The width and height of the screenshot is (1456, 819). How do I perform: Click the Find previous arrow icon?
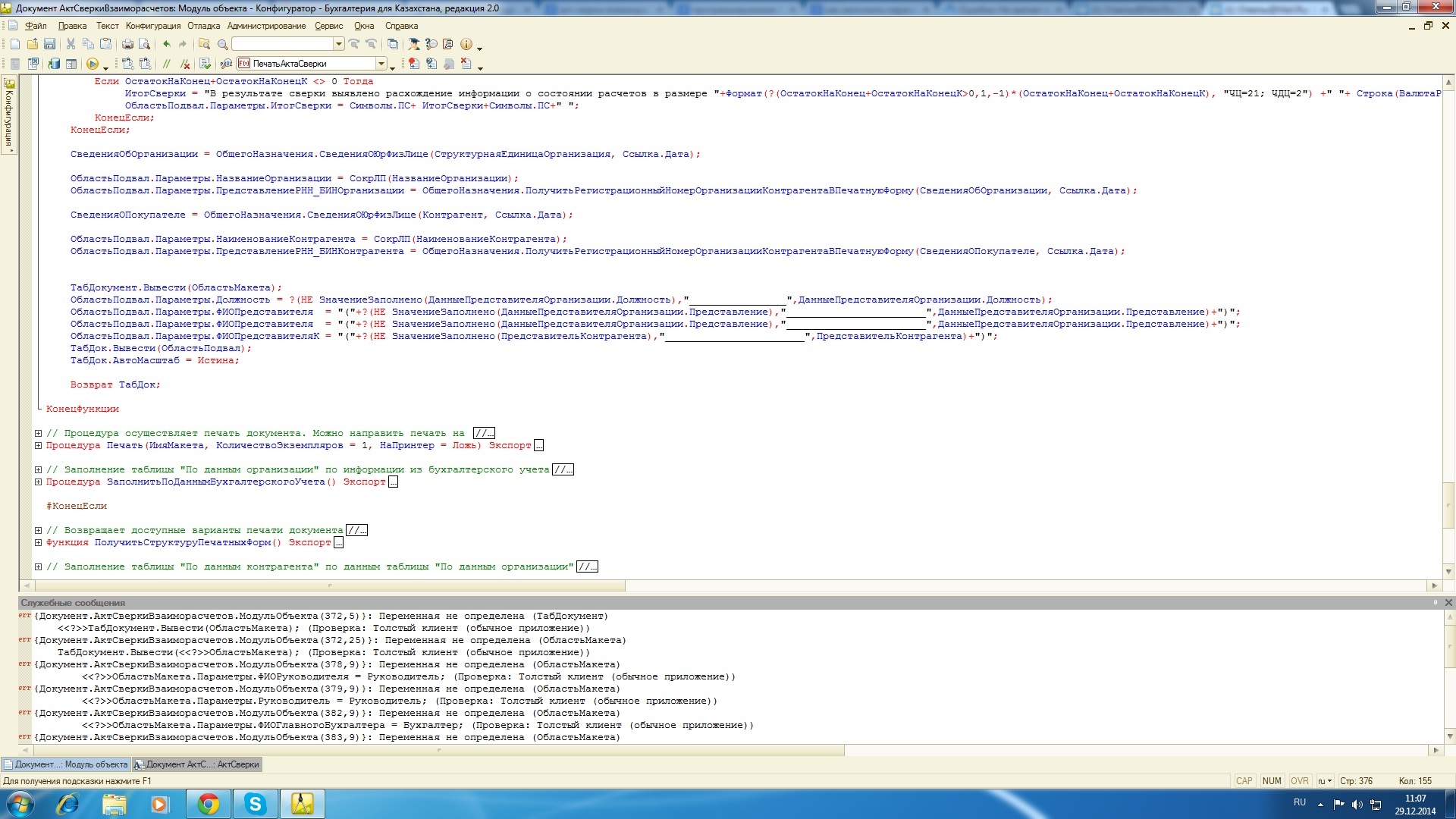(x=371, y=44)
